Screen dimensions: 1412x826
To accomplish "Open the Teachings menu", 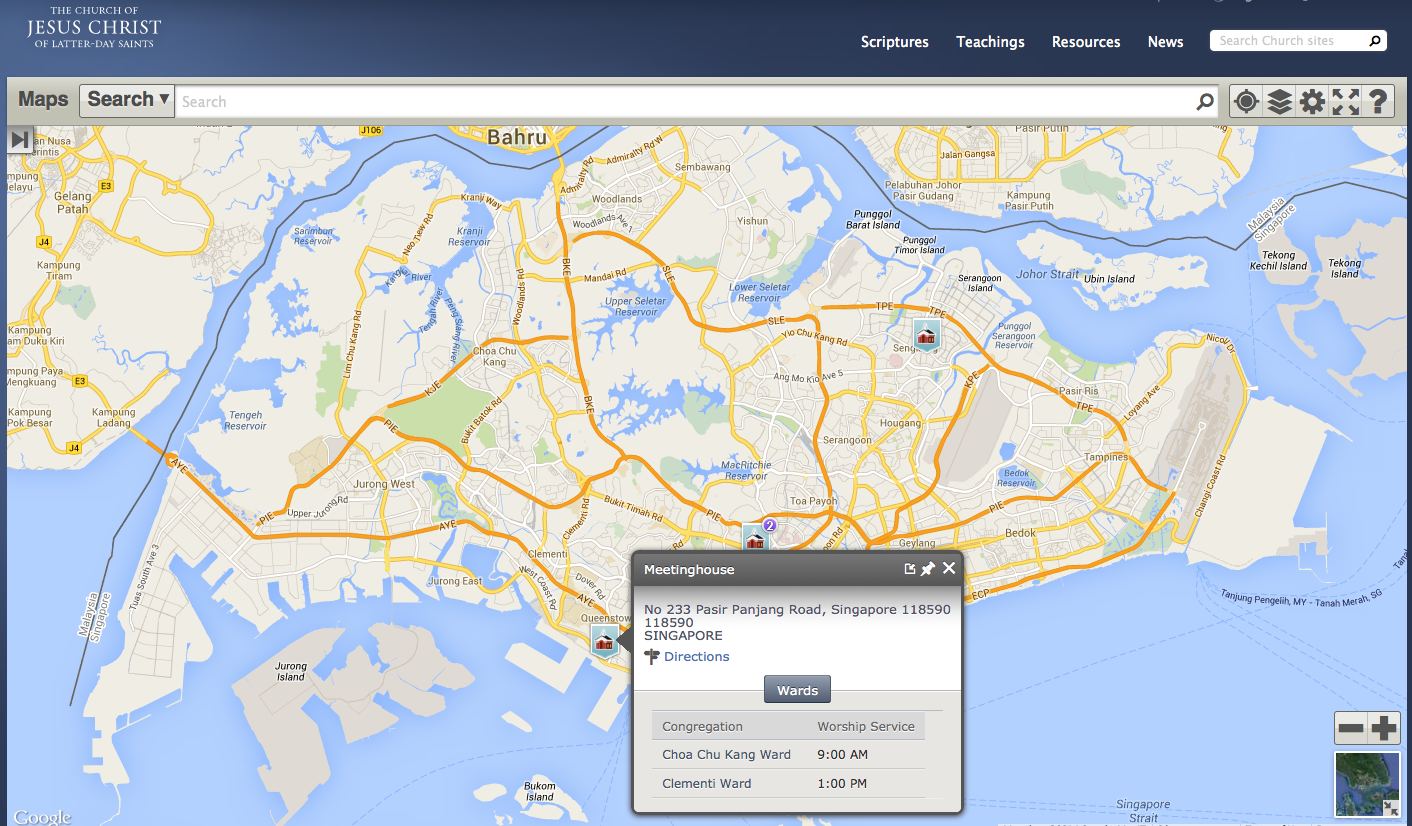I will pos(990,42).
